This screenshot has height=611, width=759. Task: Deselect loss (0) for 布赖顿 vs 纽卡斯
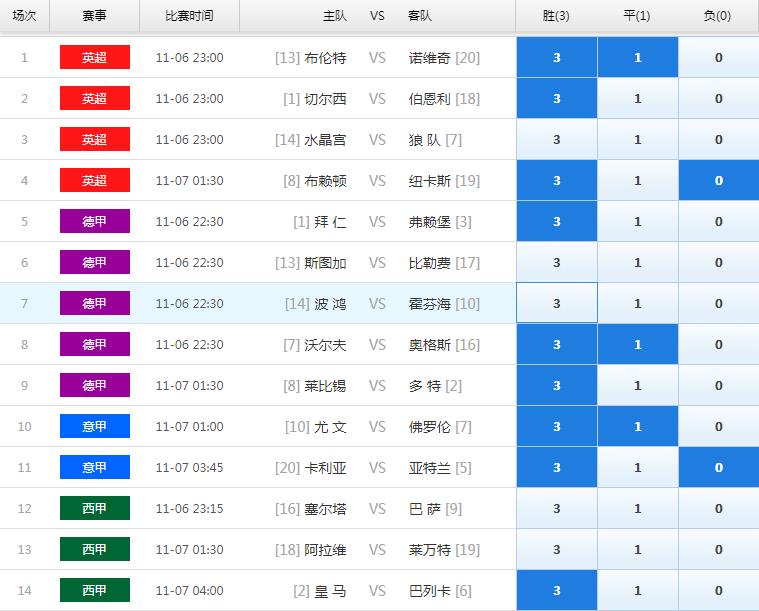click(718, 181)
